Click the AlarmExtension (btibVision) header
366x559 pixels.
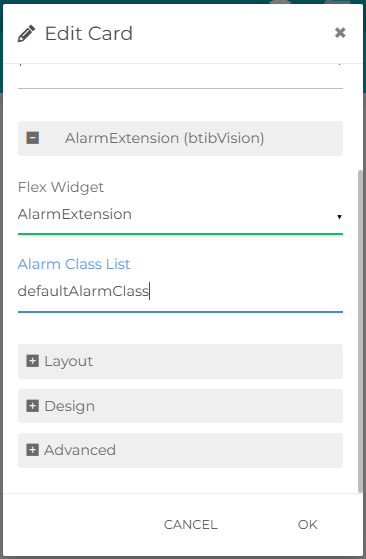tap(180, 138)
